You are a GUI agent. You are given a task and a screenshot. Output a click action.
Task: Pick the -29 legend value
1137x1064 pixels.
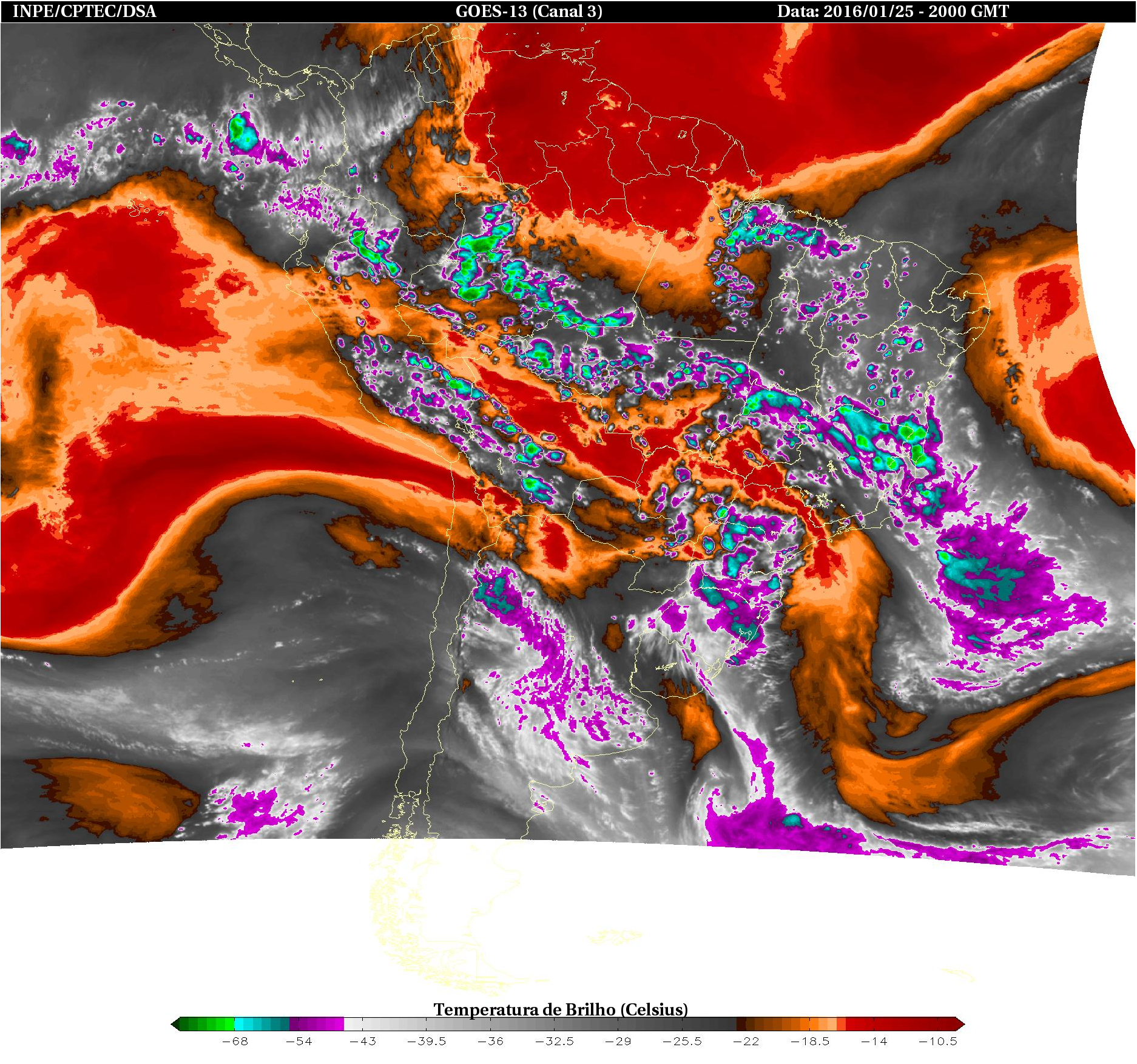point(618,1042)
